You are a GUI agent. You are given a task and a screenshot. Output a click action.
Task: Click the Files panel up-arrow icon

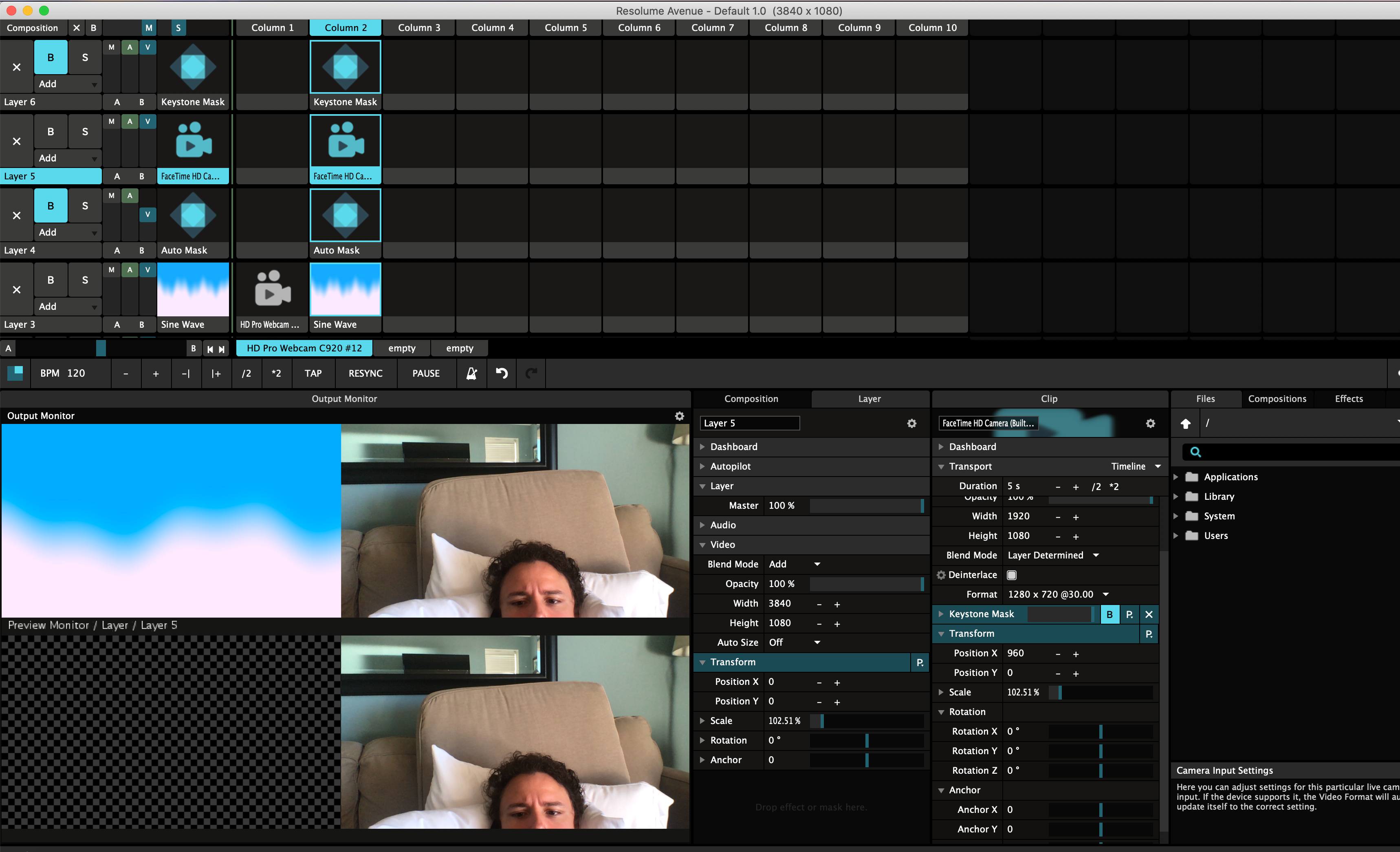(x=1185, y=424)
